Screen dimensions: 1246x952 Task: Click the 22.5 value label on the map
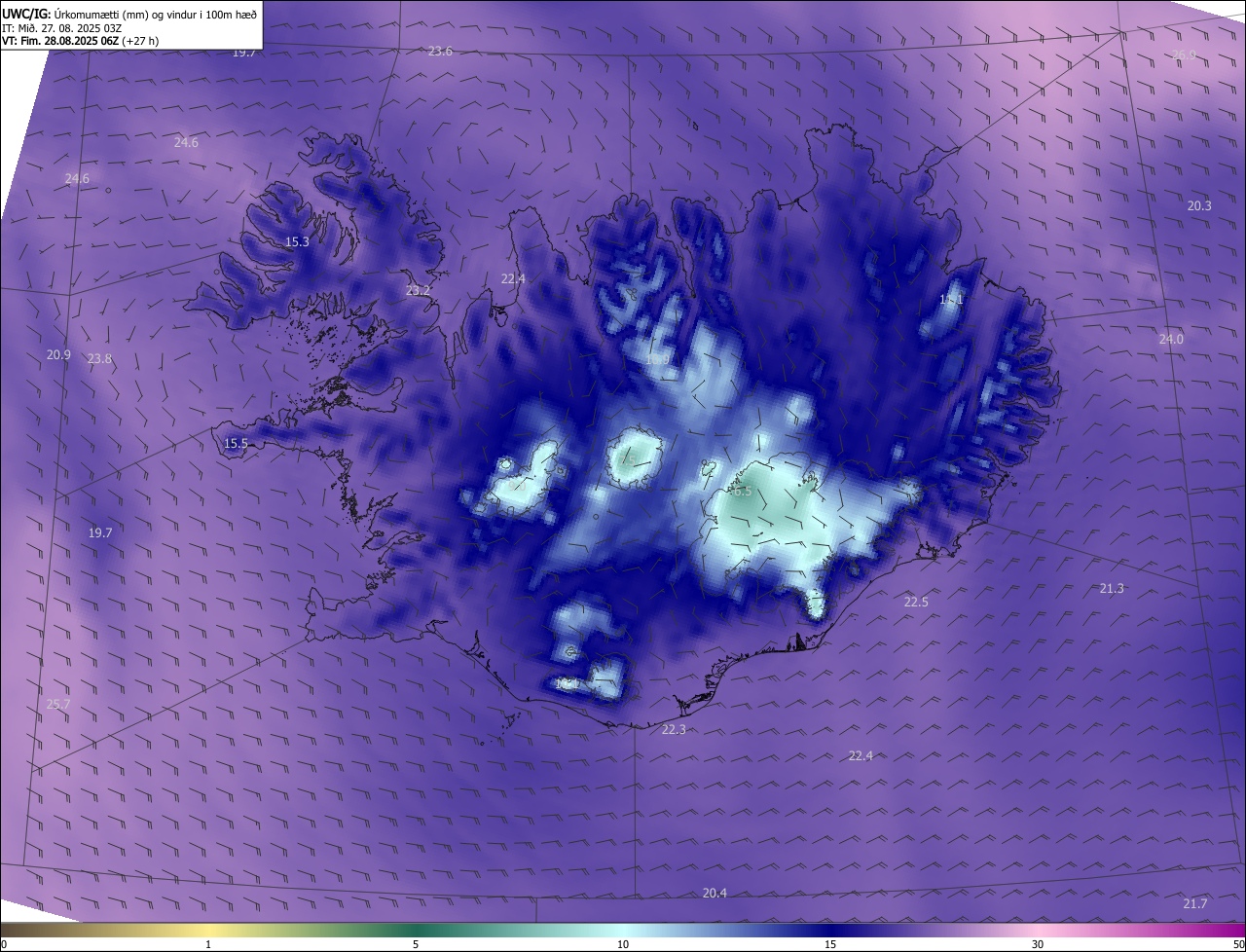coord(916,602)
